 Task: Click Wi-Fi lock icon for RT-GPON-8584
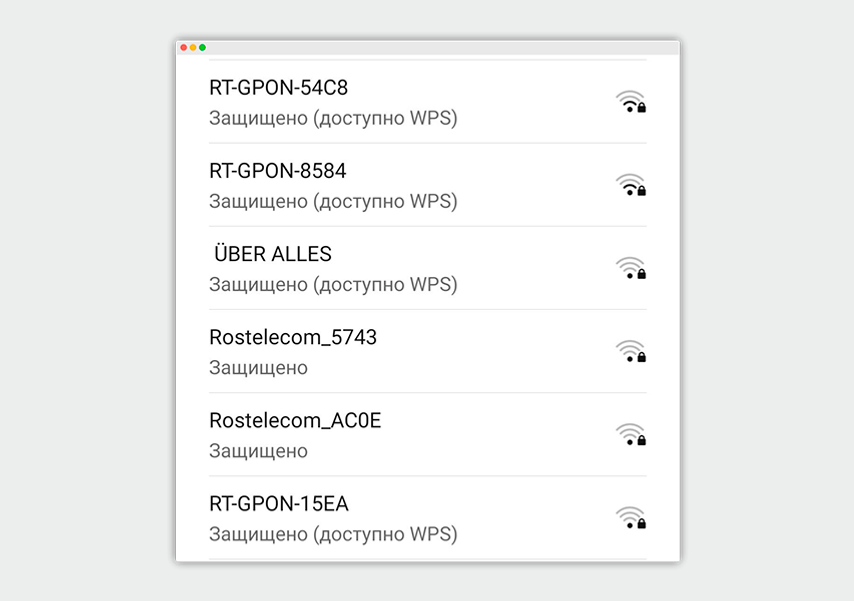click(x=631, y=185)
